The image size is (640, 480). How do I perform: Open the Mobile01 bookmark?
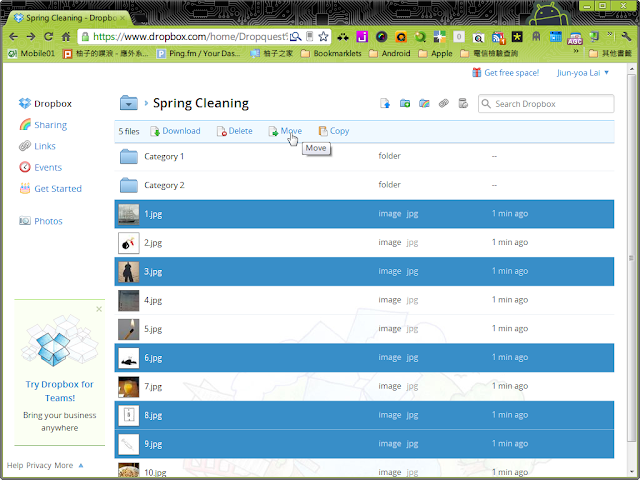[x=31, y=53]
